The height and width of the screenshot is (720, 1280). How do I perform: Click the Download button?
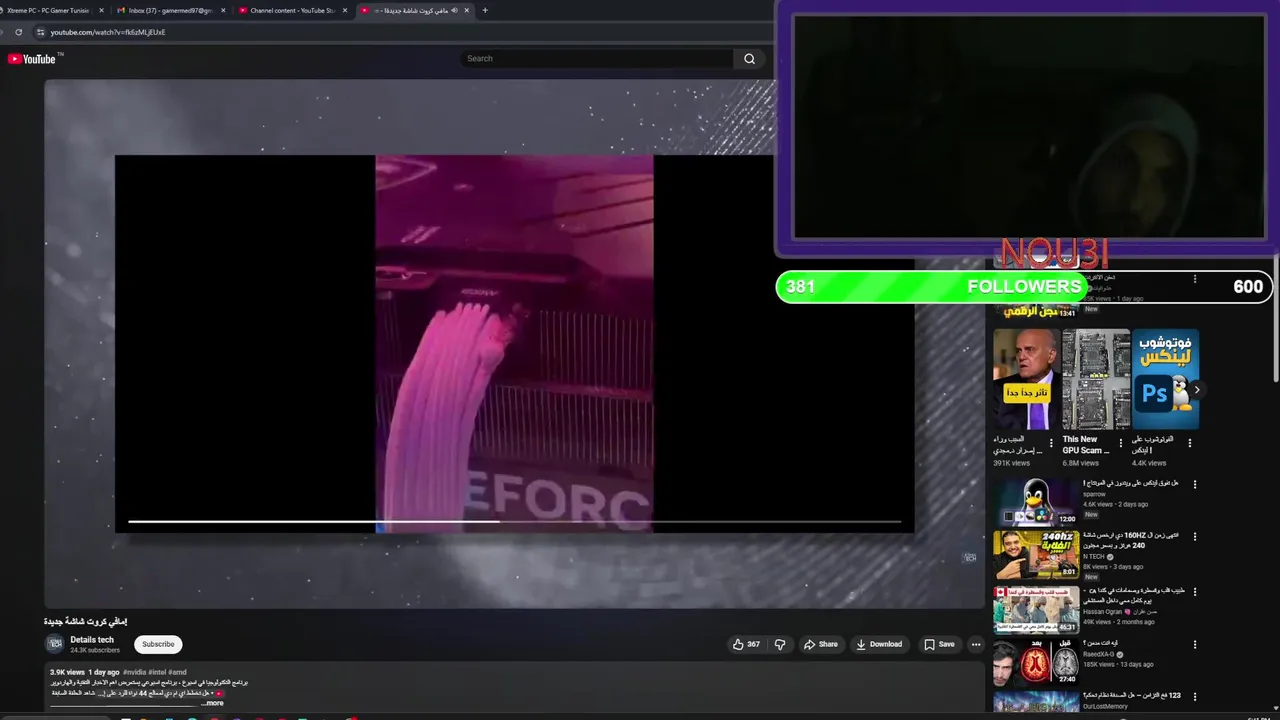pyautogui.click(x=879, y=645)
